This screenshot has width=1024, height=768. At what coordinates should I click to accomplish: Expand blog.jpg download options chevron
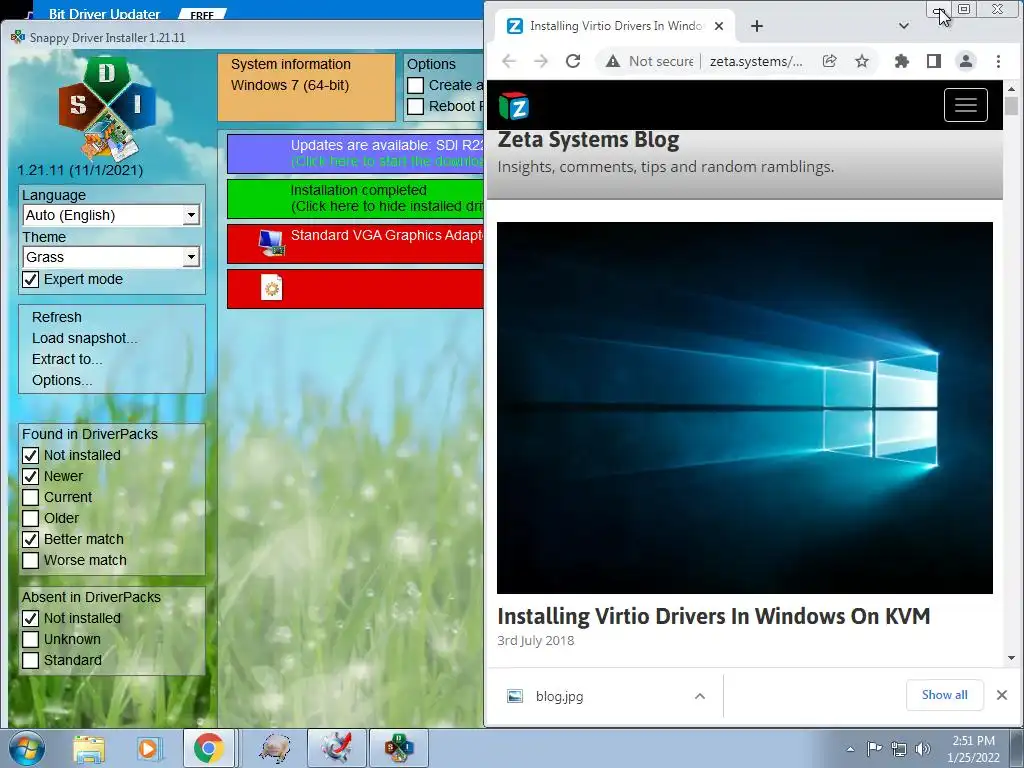click(x=699, y=696)
